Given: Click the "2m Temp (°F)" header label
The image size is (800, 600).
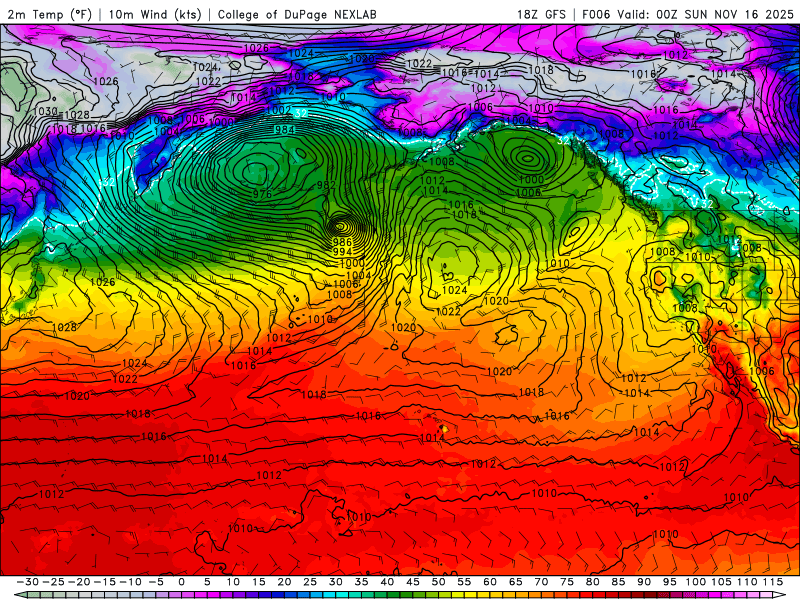Looking at the screenshot, I should (x=49, y=14).
